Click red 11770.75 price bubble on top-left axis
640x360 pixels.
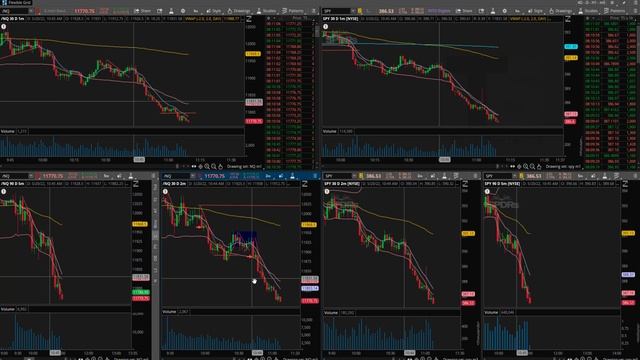pyautogui.click(x=254, y=121)
